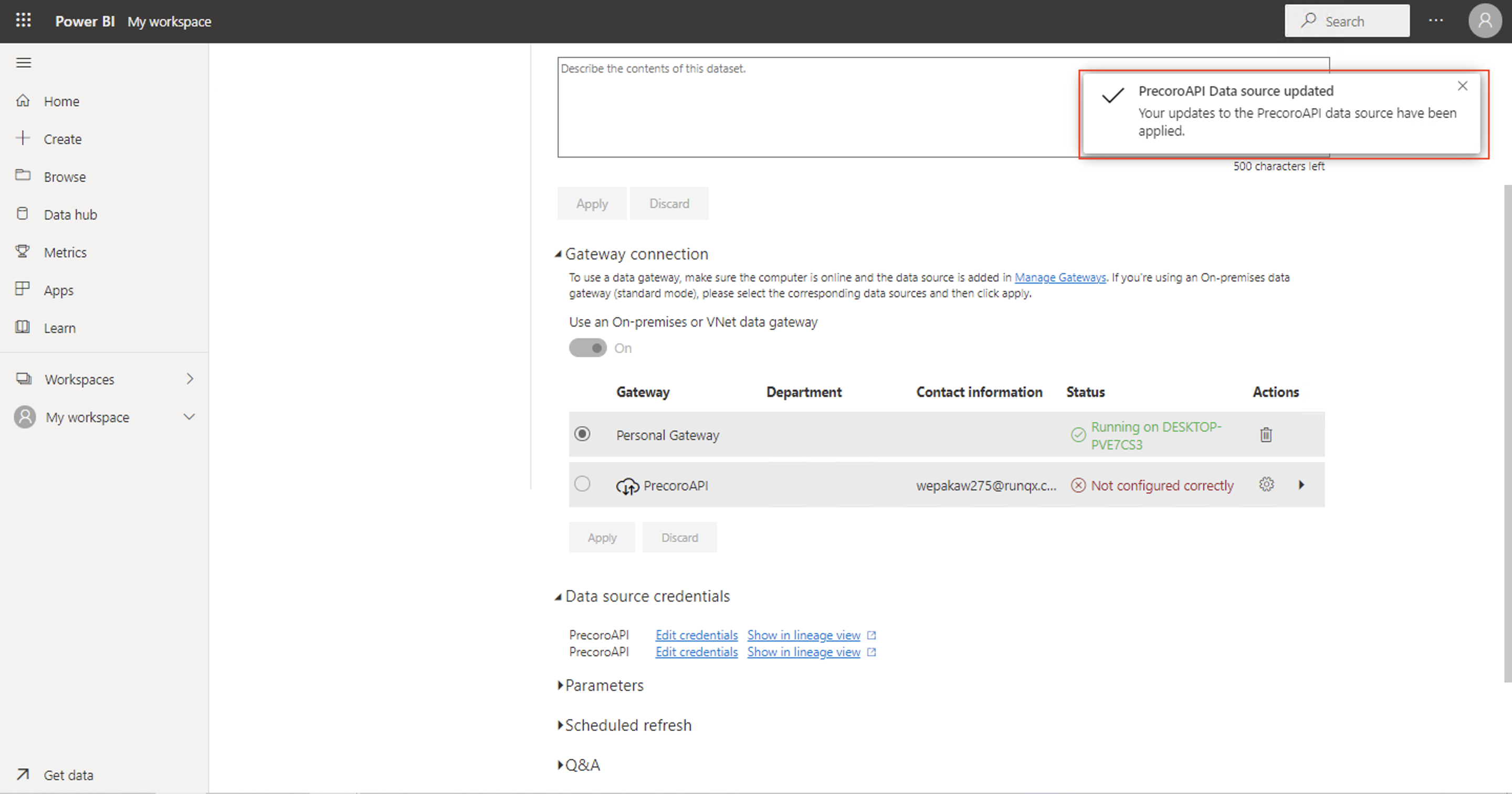Open the more options ellipsis in header
The height and width of the screenshot is (794, 1512).
1436,20
